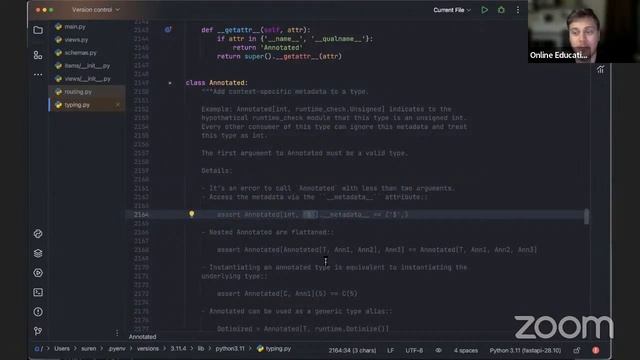Close the typing.py tab
Image resolution: width=640 pixels, height=360 pixels.
tap(118, 105)
